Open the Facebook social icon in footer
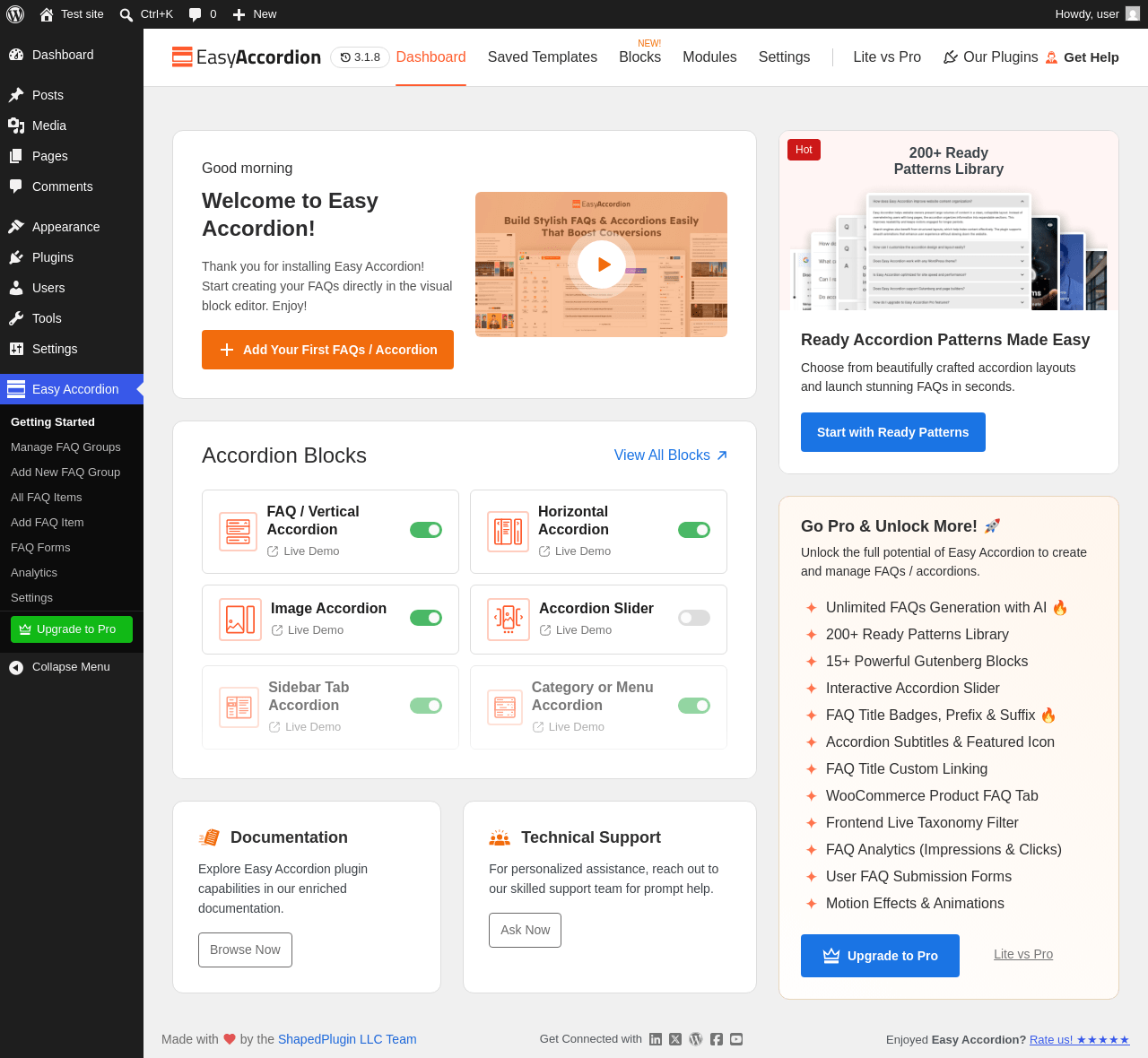Screen dimensions: 1148x1058 pyautogui.click(x=717, y=1039)
